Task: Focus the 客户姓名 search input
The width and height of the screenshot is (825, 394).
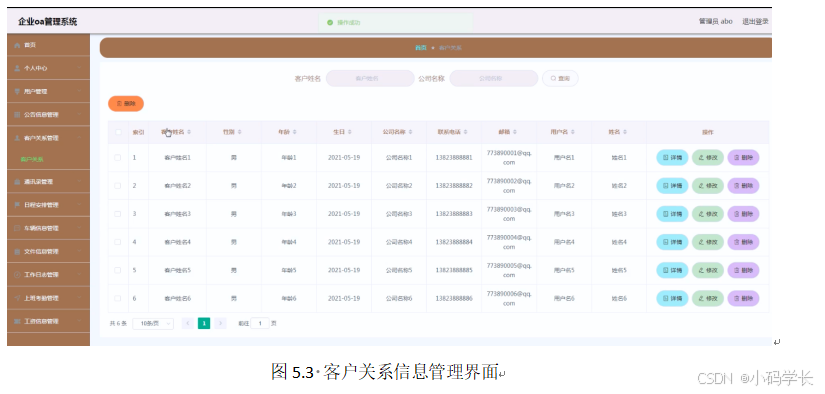Action: click(370, 78)
